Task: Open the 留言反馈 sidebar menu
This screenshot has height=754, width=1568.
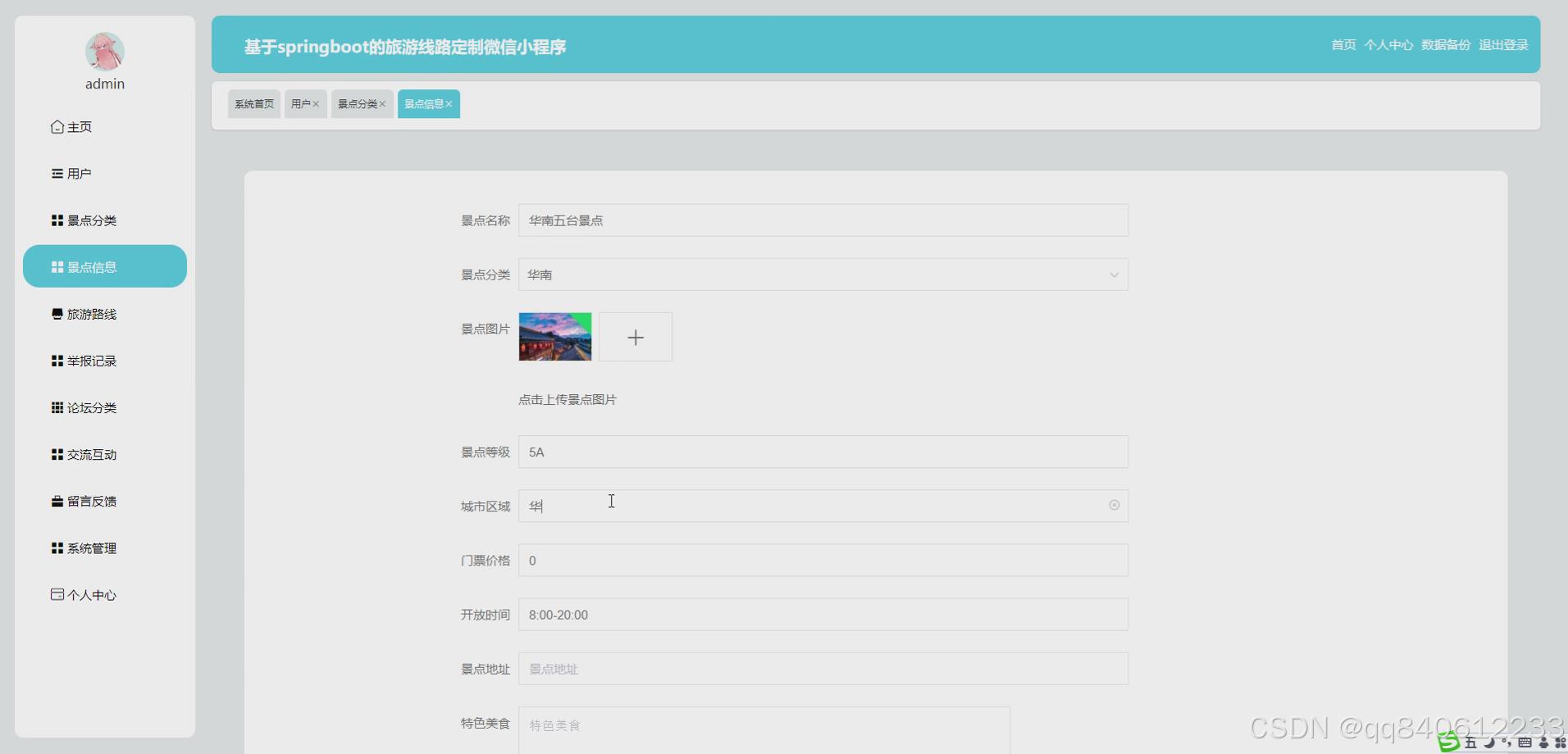Action: (105, 501)
